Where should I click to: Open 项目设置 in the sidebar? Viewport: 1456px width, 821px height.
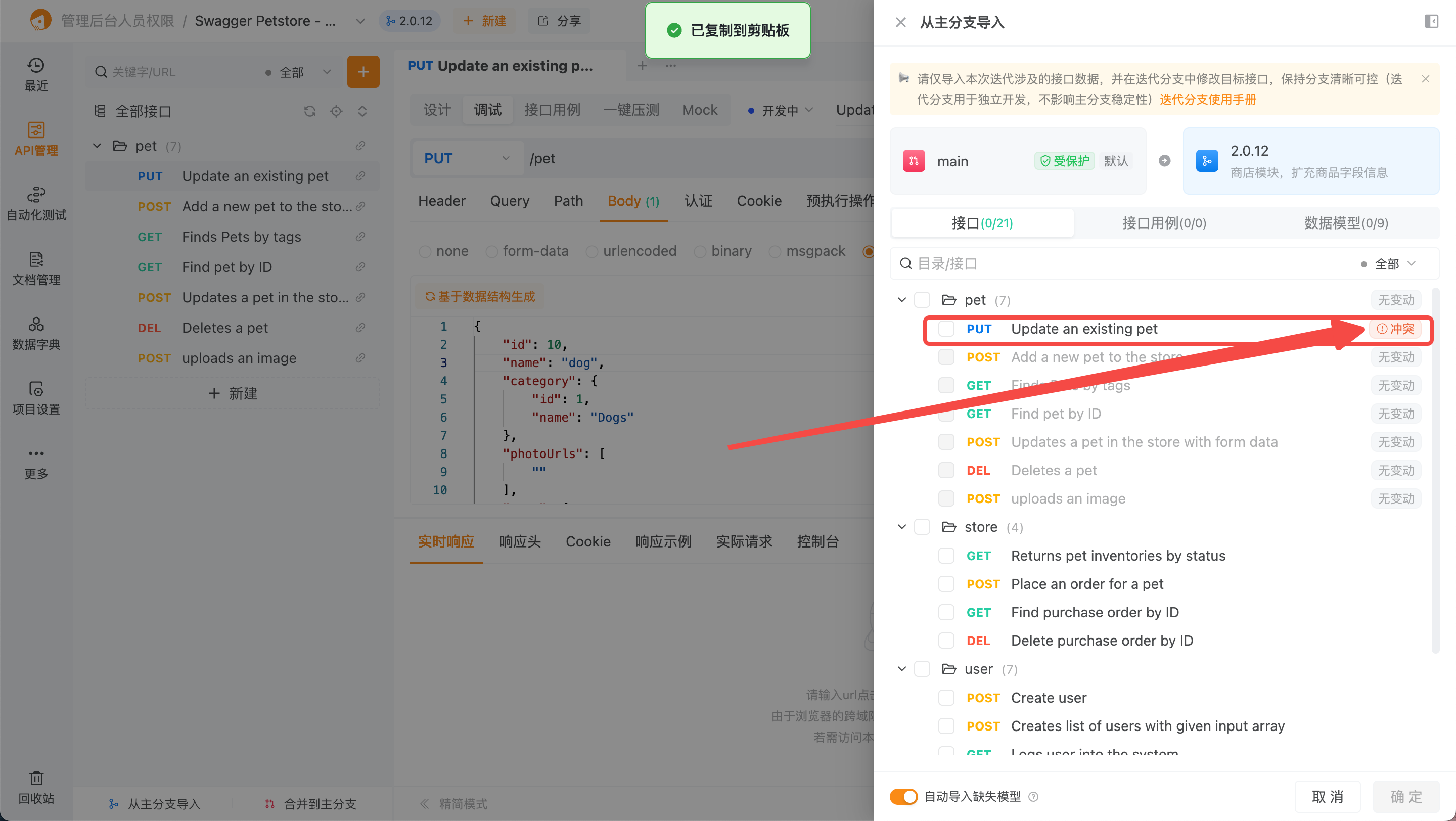[36, 398]
